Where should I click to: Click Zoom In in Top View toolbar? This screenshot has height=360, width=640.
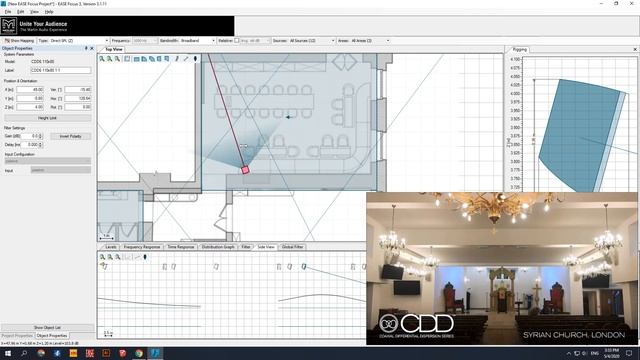(x=102, y=59)
